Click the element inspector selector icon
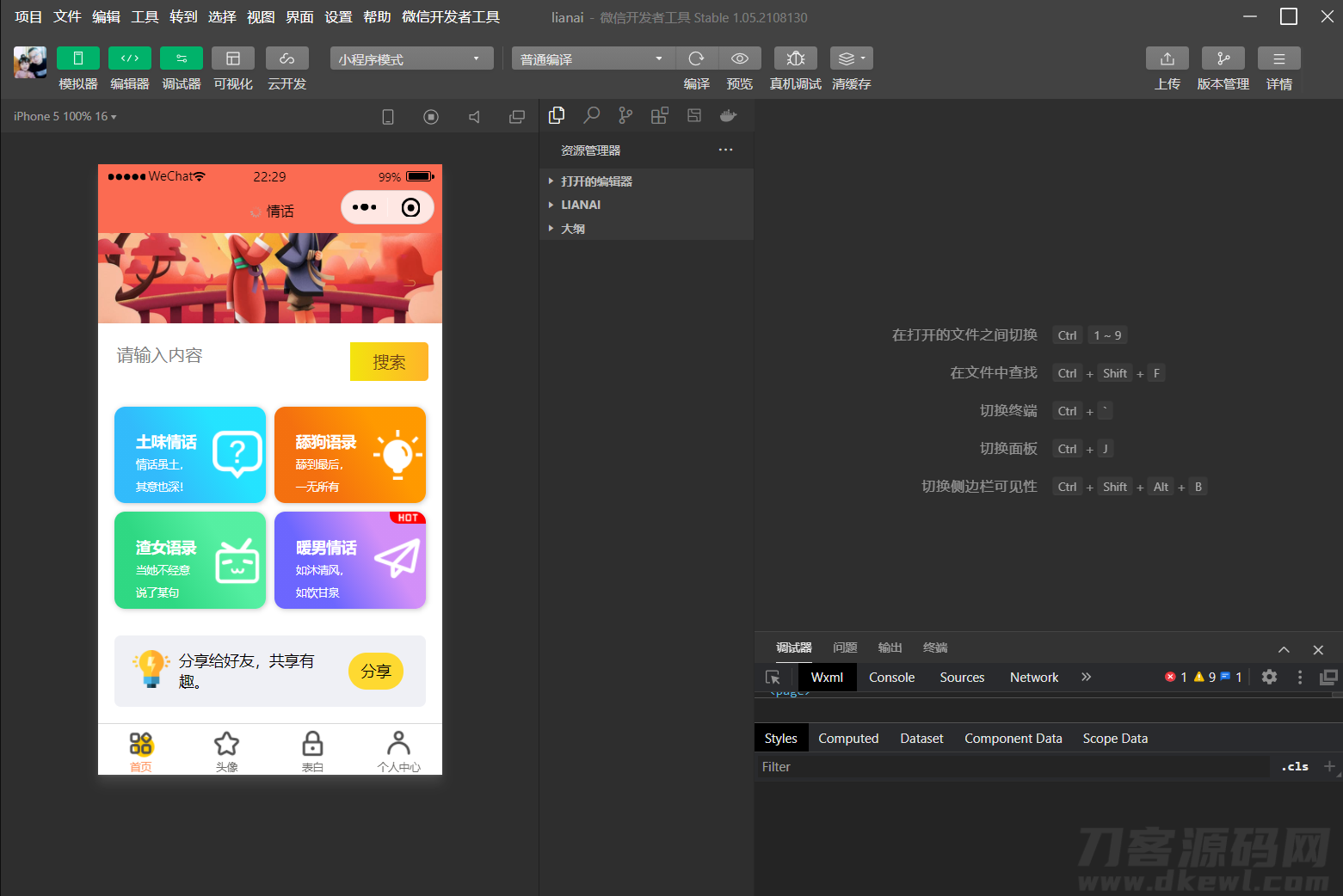 point(773,678)
